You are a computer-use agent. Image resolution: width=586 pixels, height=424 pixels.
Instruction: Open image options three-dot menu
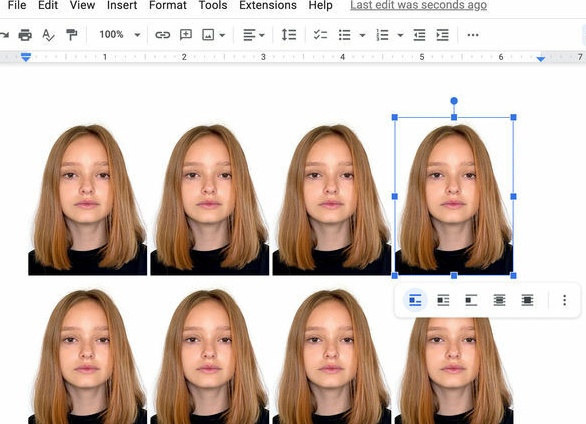pos(564,300)
